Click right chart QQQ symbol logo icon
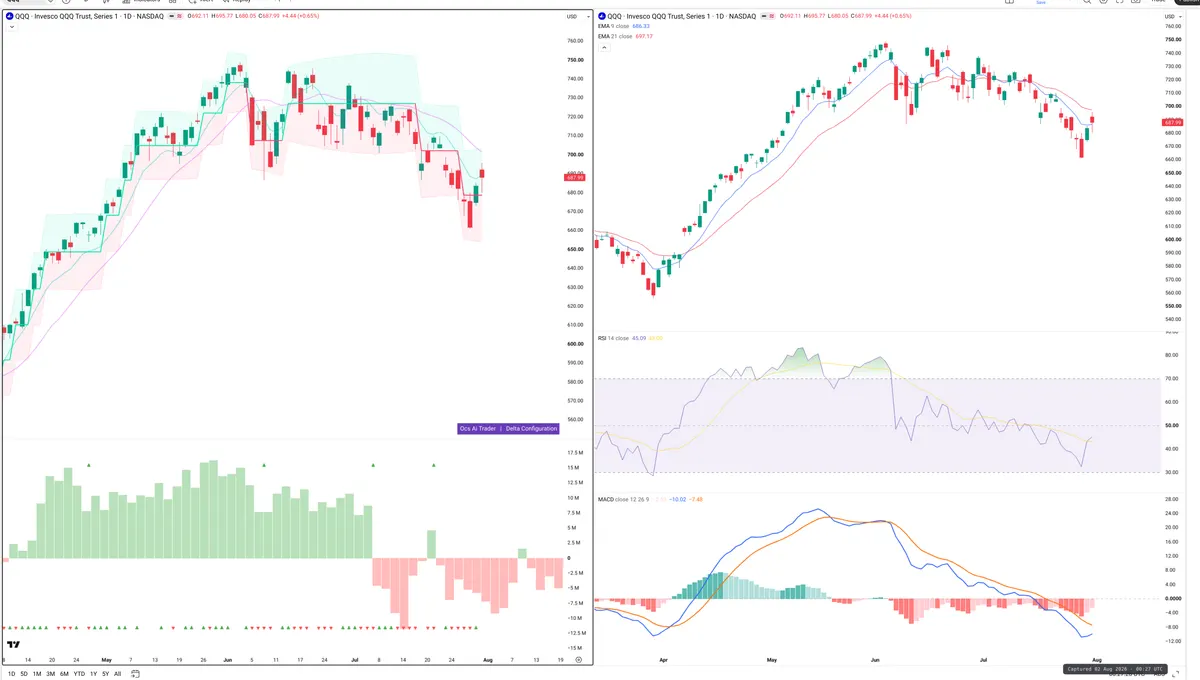Image resolution: width=1200 pixels, height=680 pixels. [602, 17]
